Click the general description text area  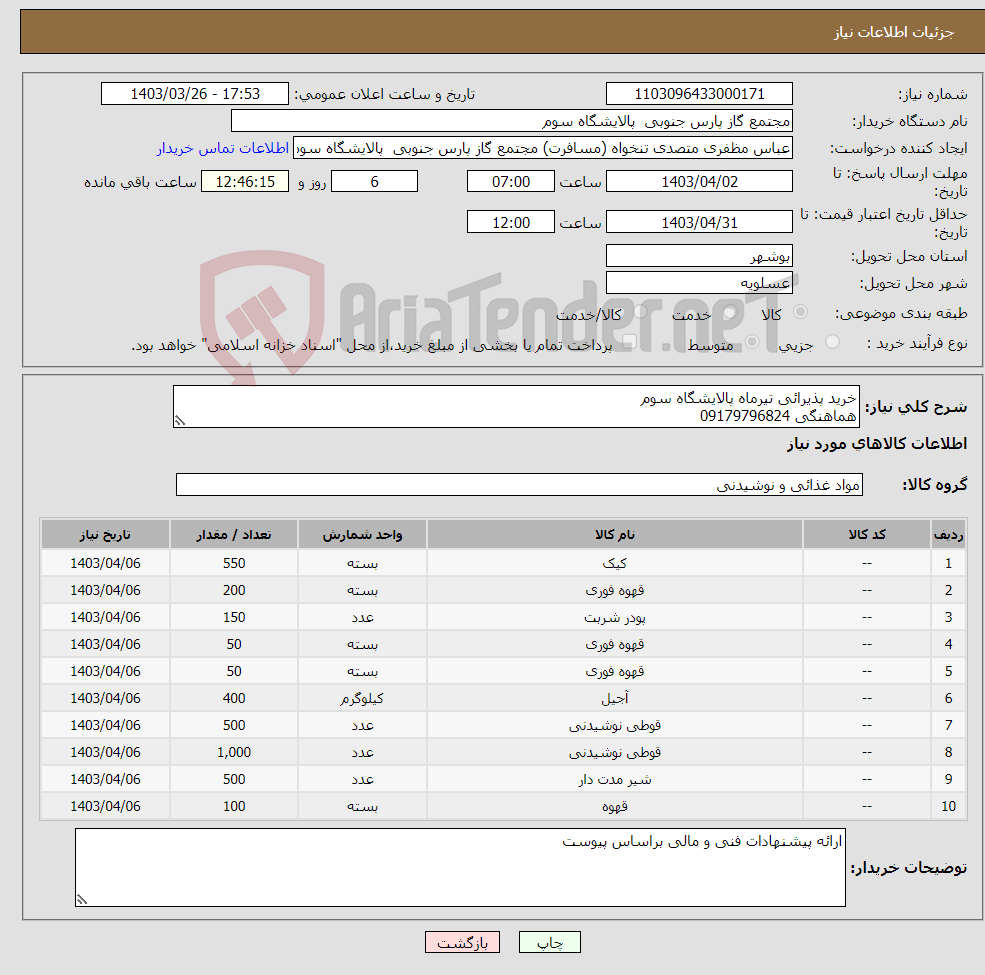[516, 406]
